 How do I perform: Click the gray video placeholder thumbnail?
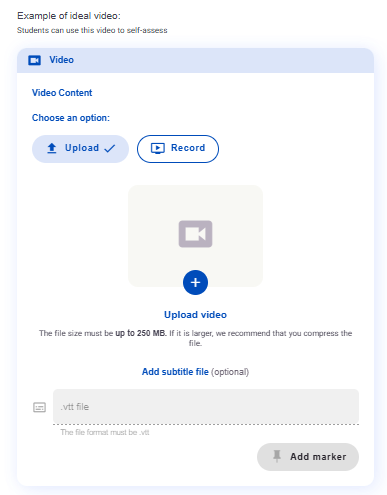195,236
